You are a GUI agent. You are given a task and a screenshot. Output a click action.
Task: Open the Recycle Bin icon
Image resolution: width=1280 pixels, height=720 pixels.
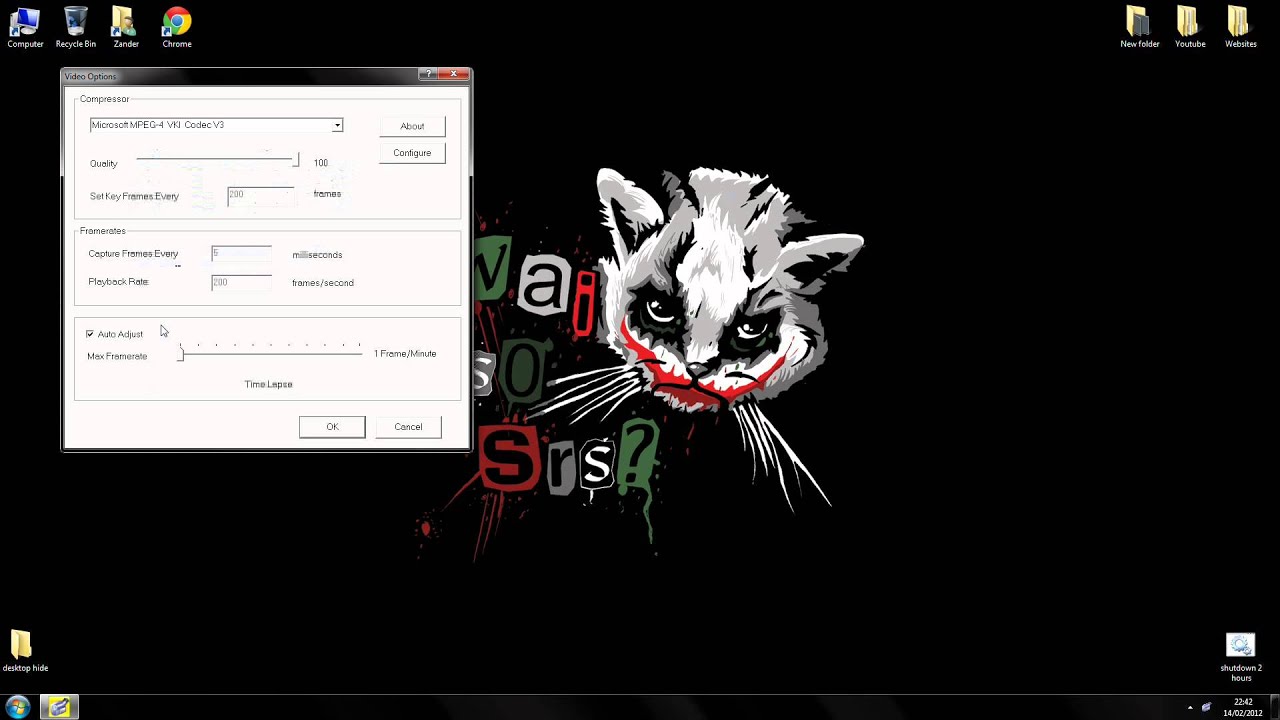(x=76, y=28)
